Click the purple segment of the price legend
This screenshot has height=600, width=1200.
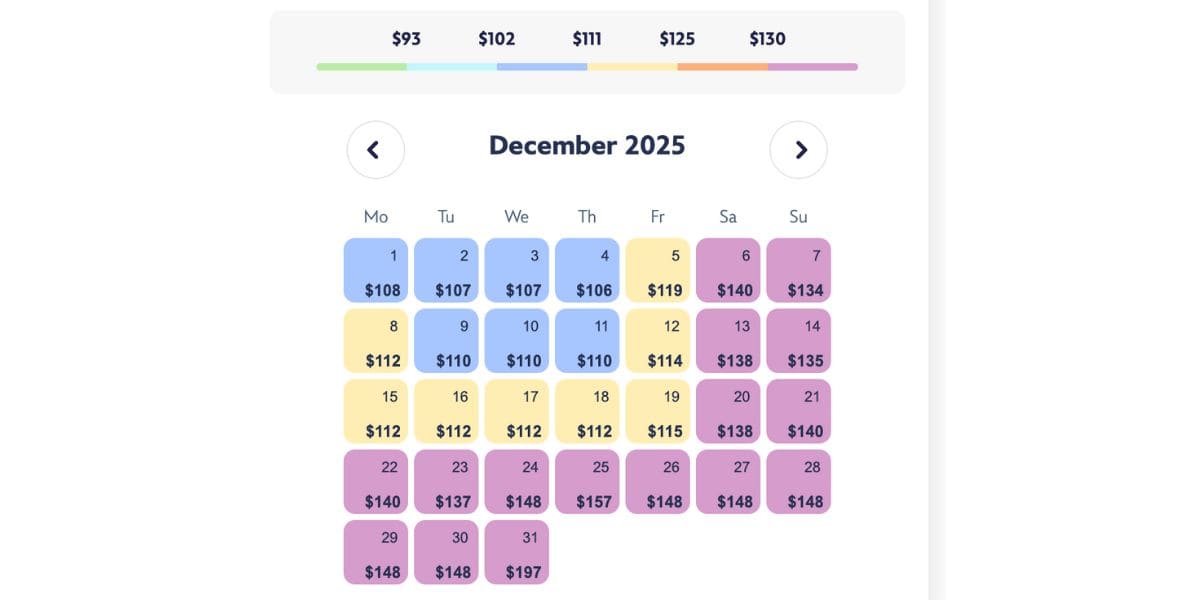pos(812,66)
